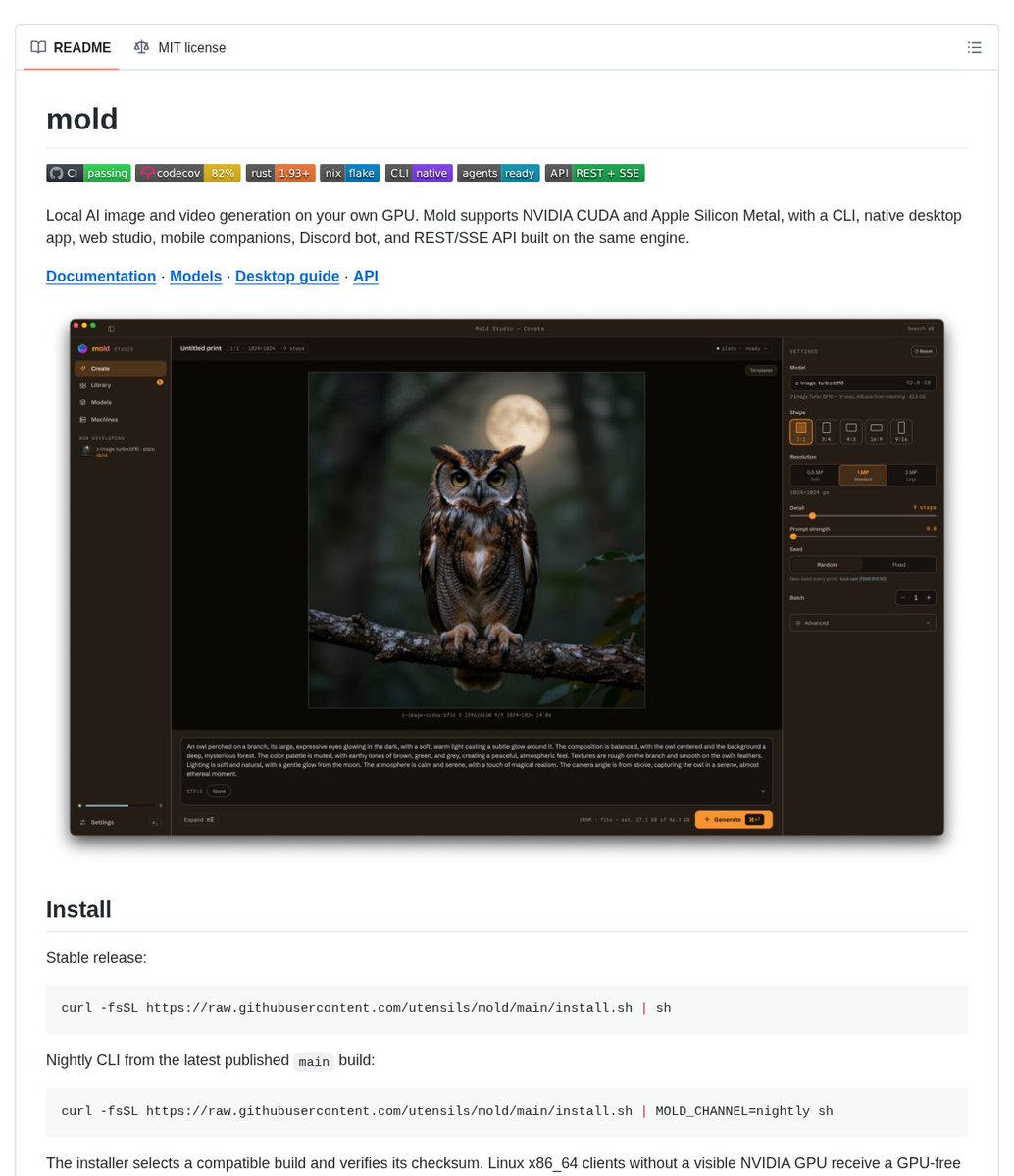This screenshot has height=1176, width=1014.
Task: Set seed to Fixed in Mold Studio
Action: tap(898, 565)
